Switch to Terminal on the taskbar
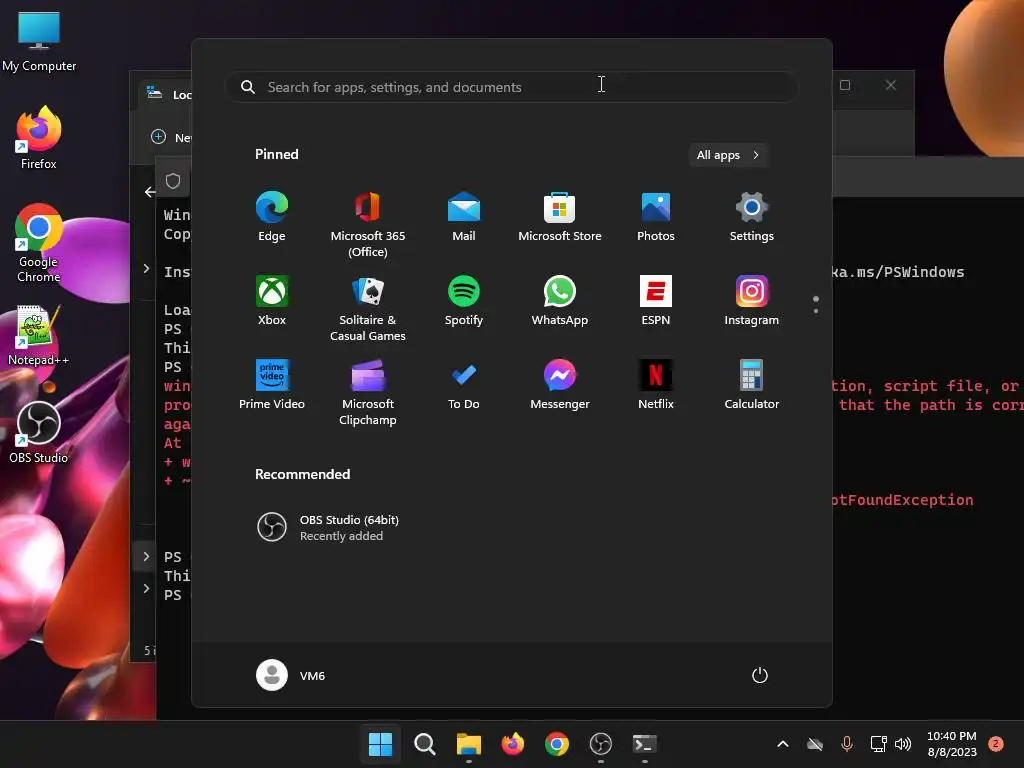1024x768 pixels. pos(645,744)
